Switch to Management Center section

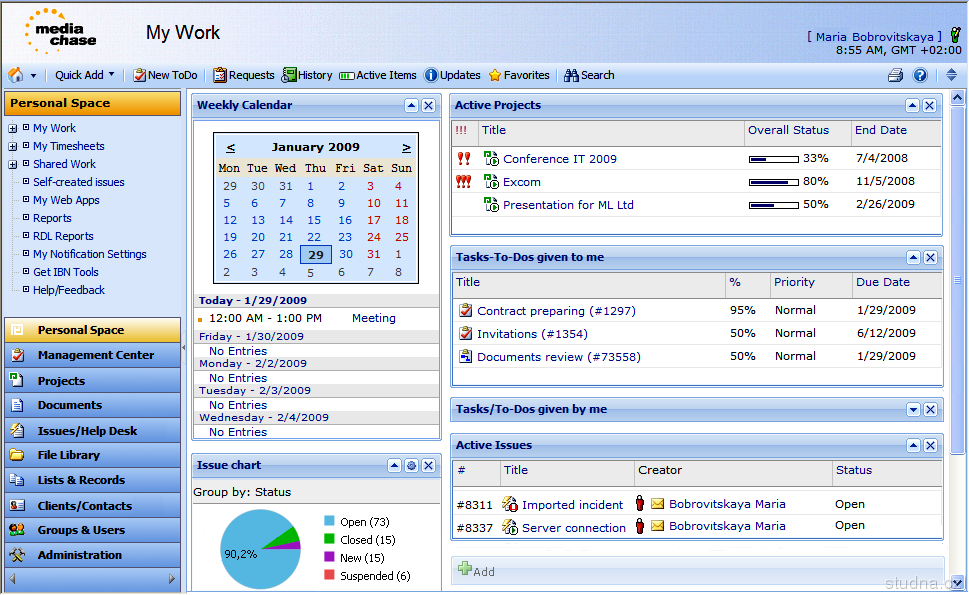95,355
